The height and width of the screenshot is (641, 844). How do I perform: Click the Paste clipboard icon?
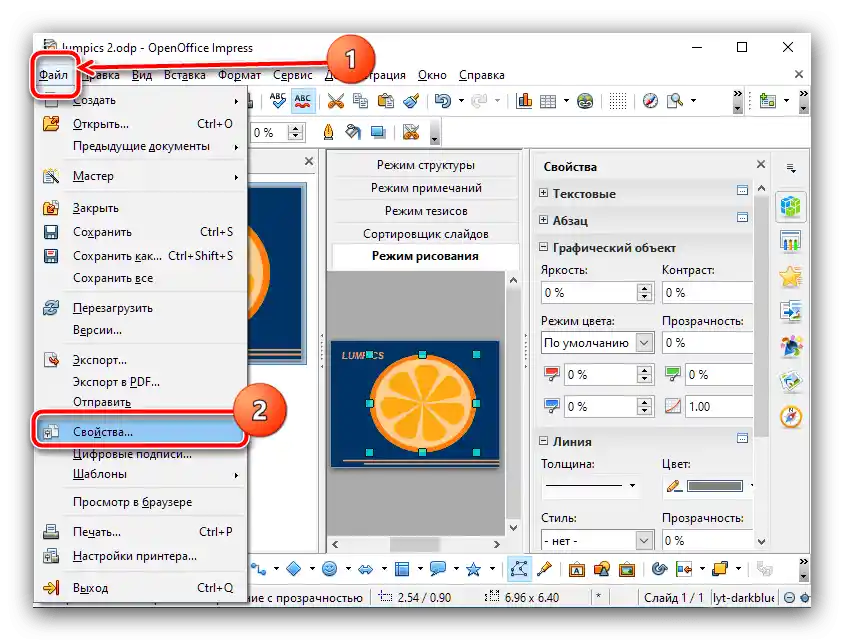pyautogui.click(x=385, y=101)
